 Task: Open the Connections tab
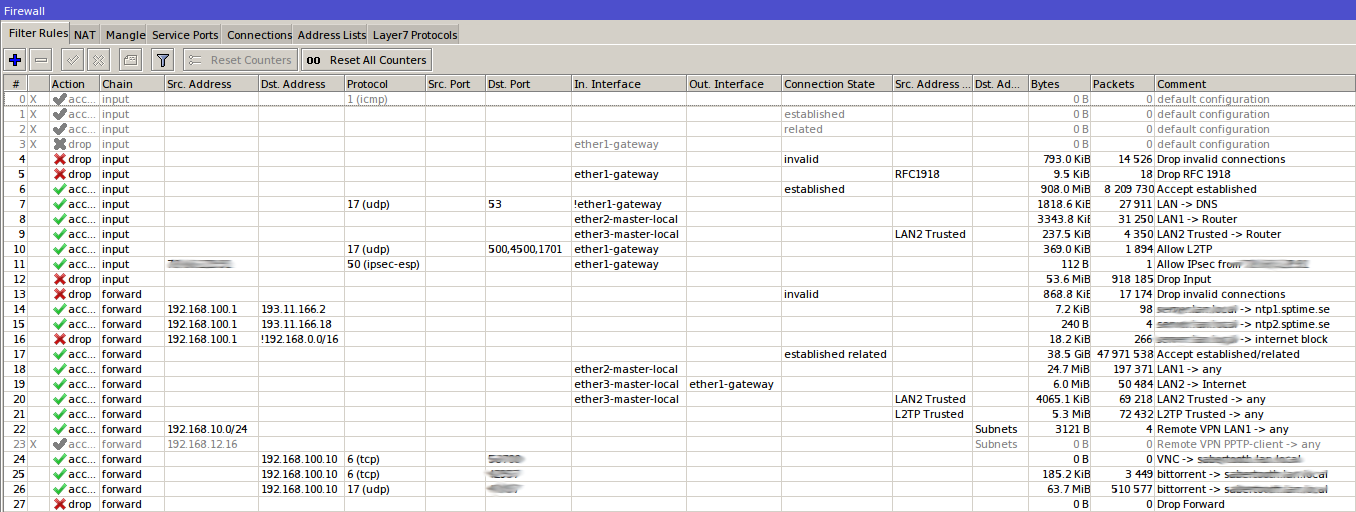coord(259,35)
